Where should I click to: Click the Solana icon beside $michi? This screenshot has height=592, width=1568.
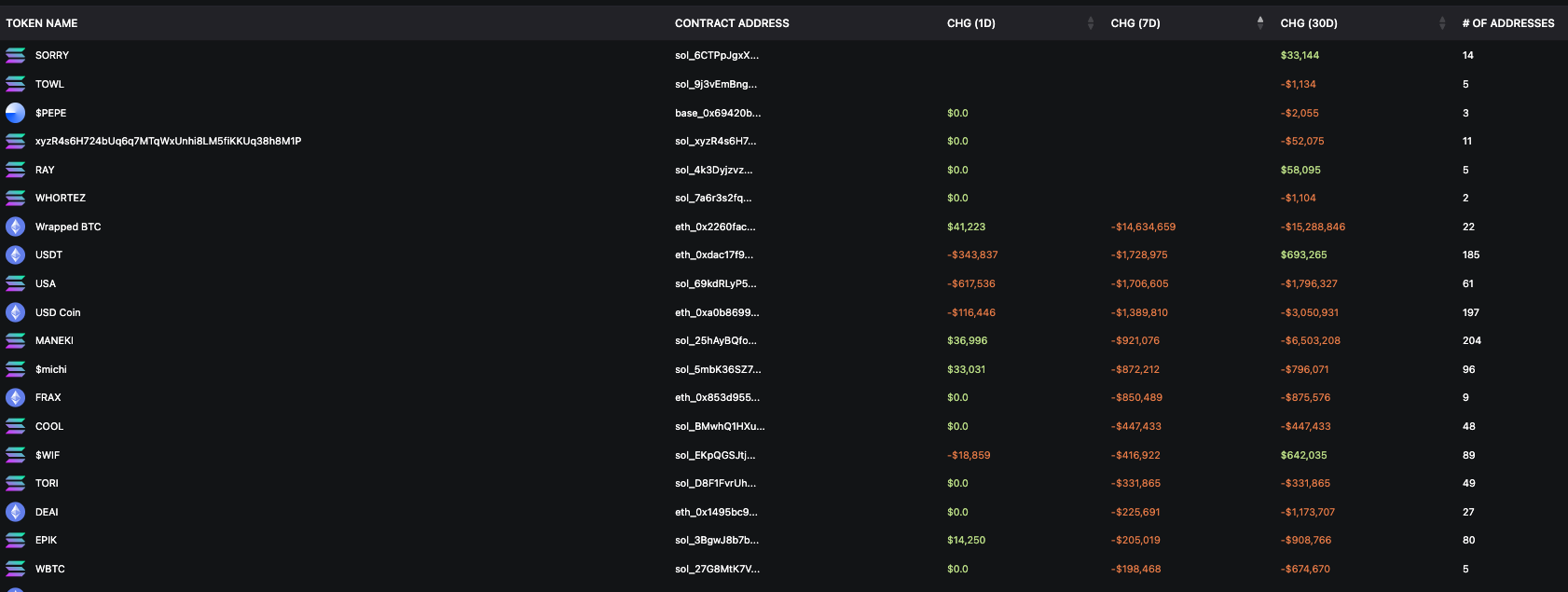tap(16, 369)
